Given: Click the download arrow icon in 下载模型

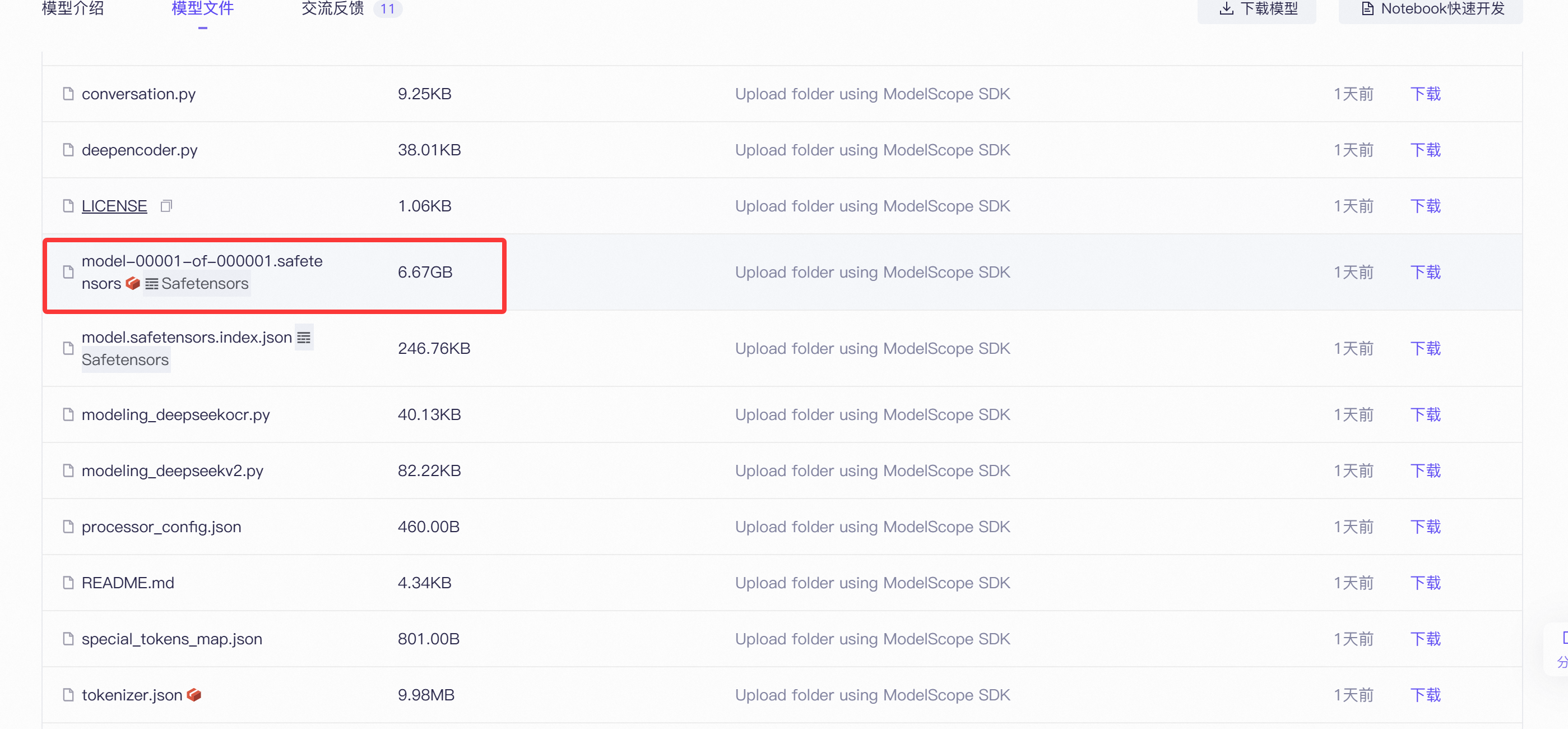Looking at the screenshot, I should click(1227, 8).
